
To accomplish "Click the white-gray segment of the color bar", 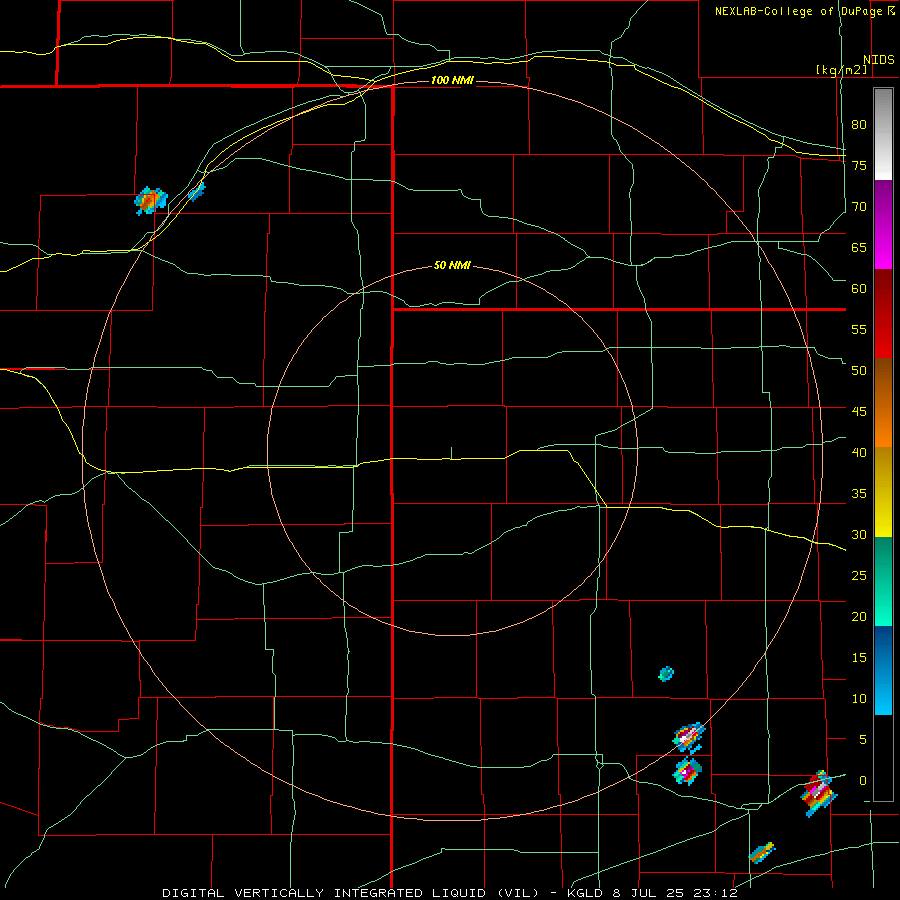I will (x=883, y=134).
